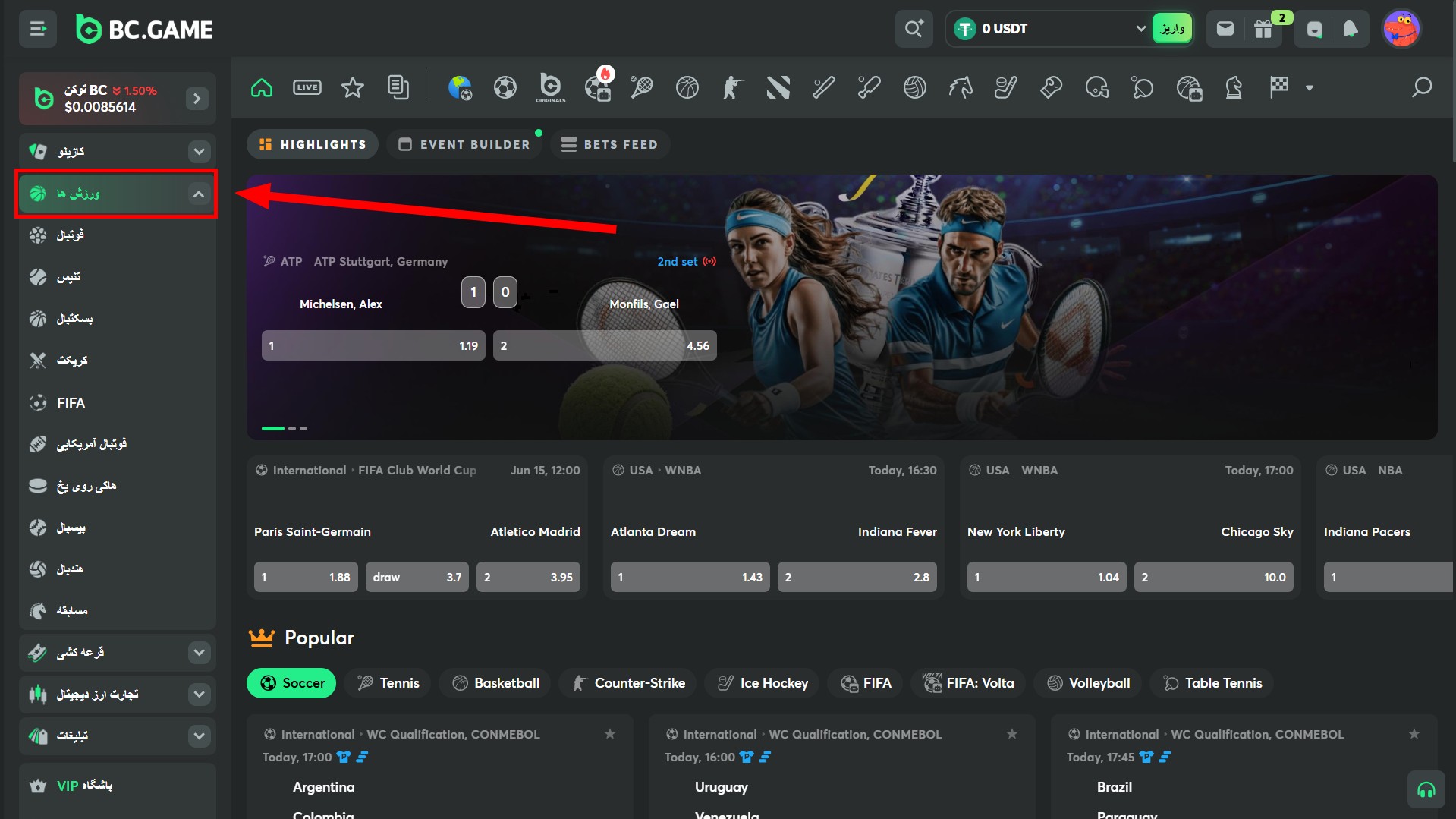1456x819 pixels.
Task: Select the Counter-Strike popular filter
Action: 628,683
